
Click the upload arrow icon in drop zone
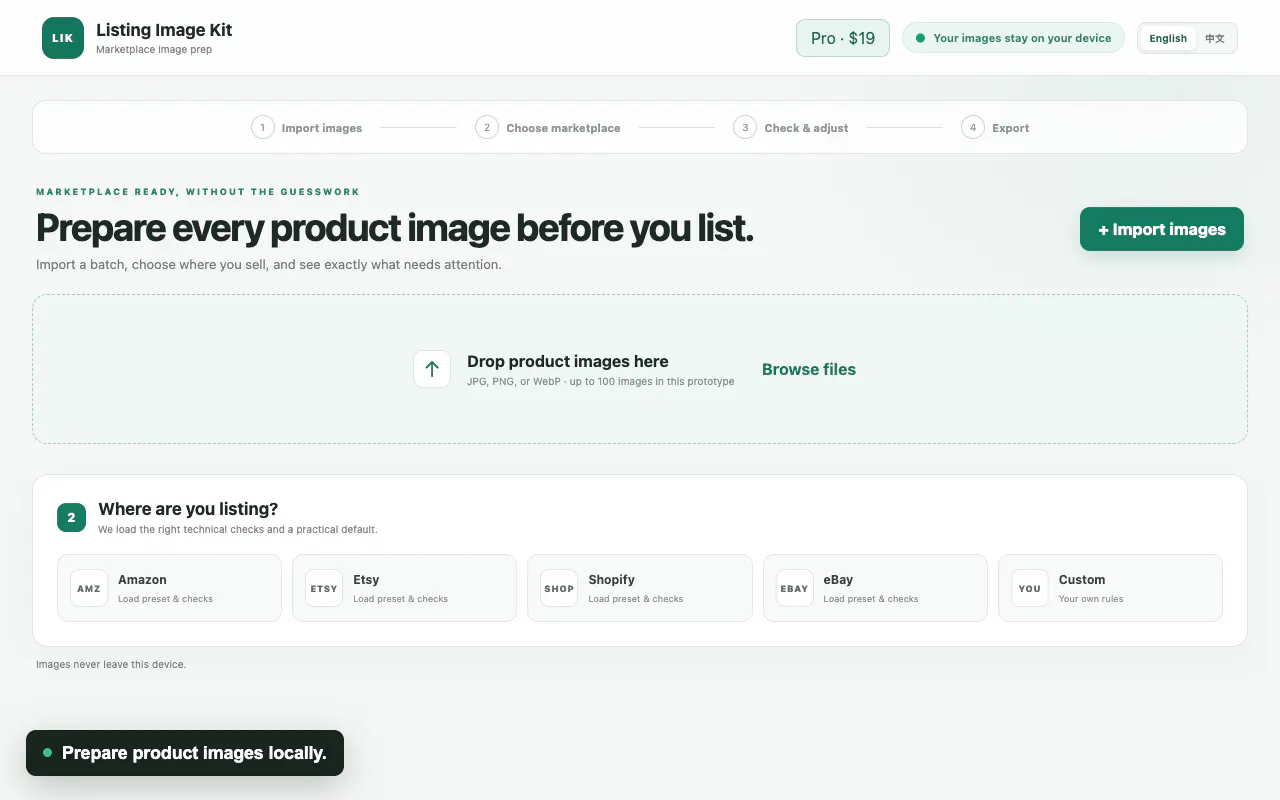pos(432,369)
